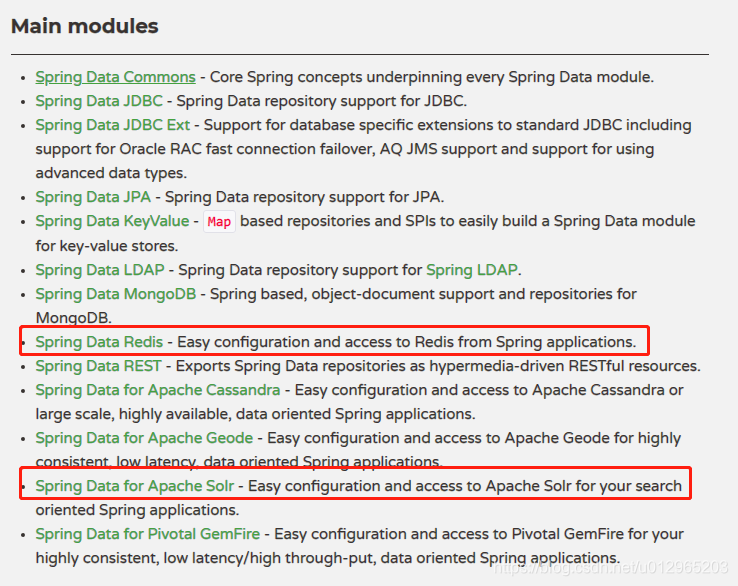Open the Spring Data LDAP module link
Image resolution: width=738 pixels, height=586 pixels.
(x=100, y=270)
